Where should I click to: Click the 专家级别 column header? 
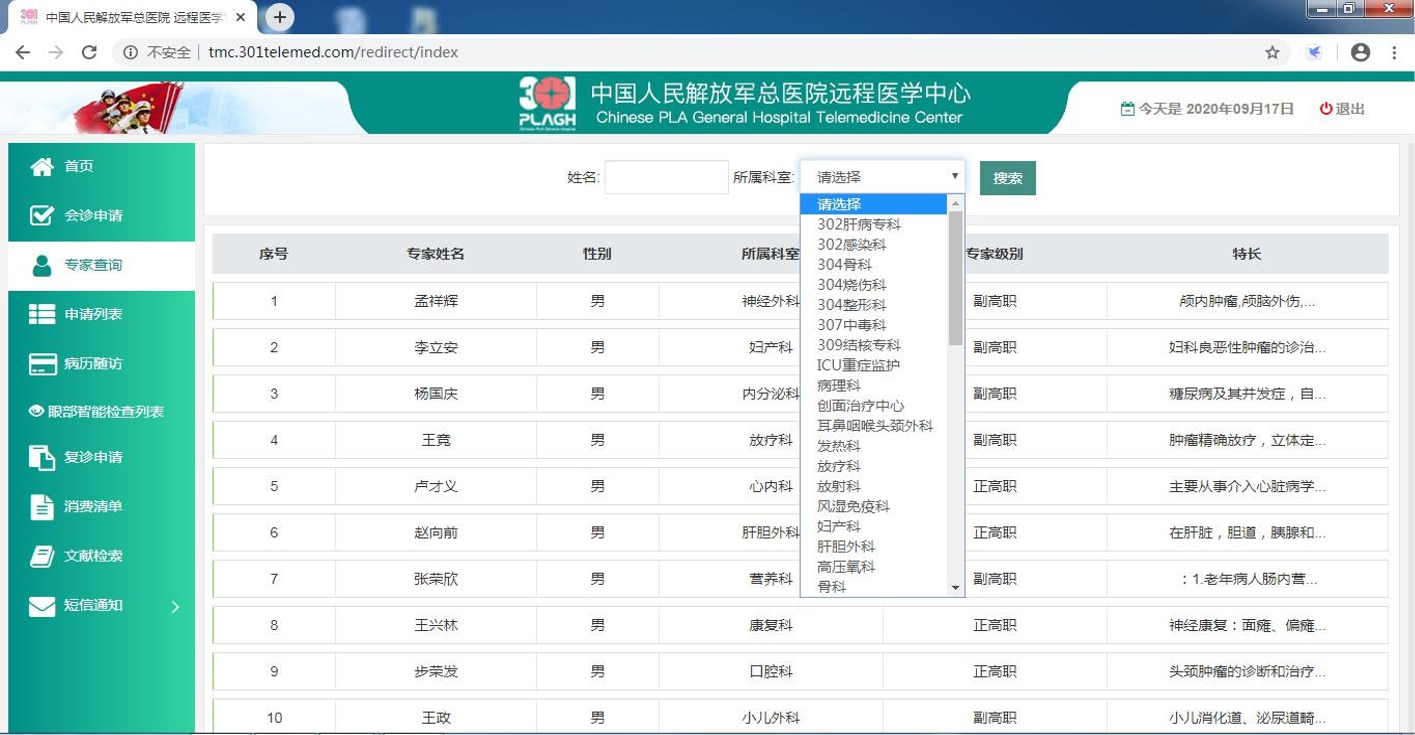(993, 254)
